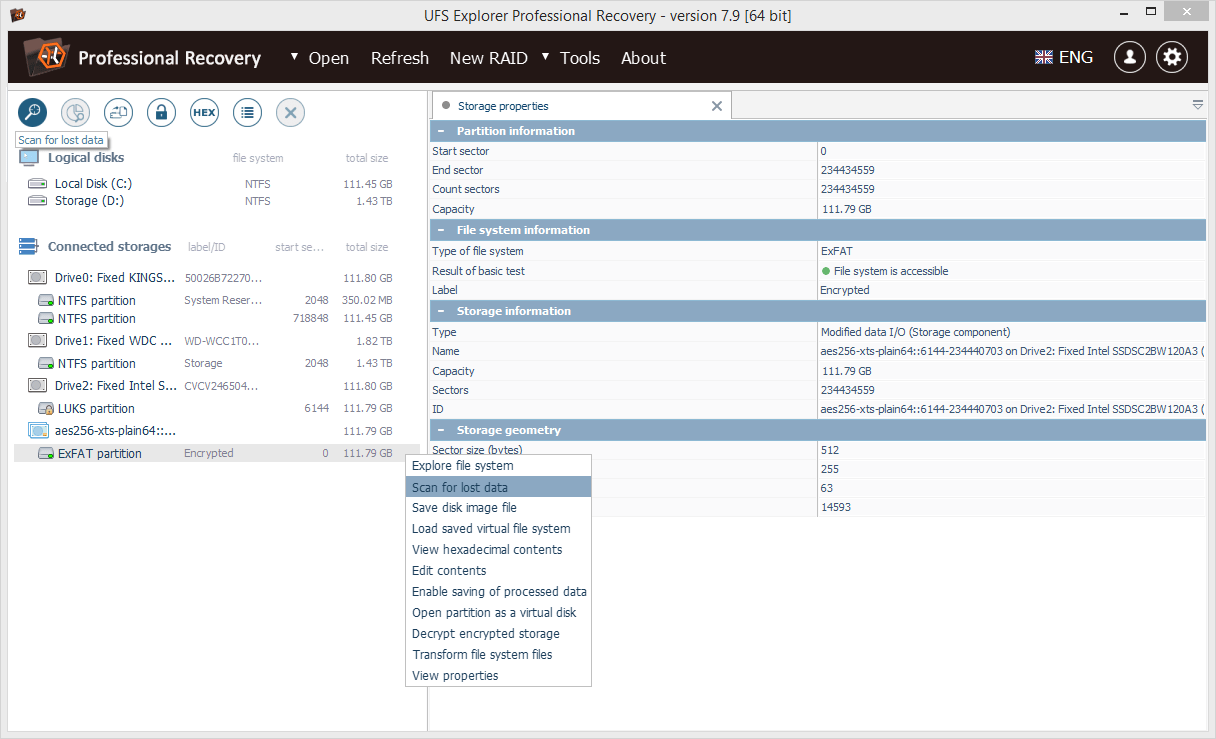This screenshot has width=1216, height=739.
Task: Choose Explore file system from context menu
Action: click(x=498, y=466)
